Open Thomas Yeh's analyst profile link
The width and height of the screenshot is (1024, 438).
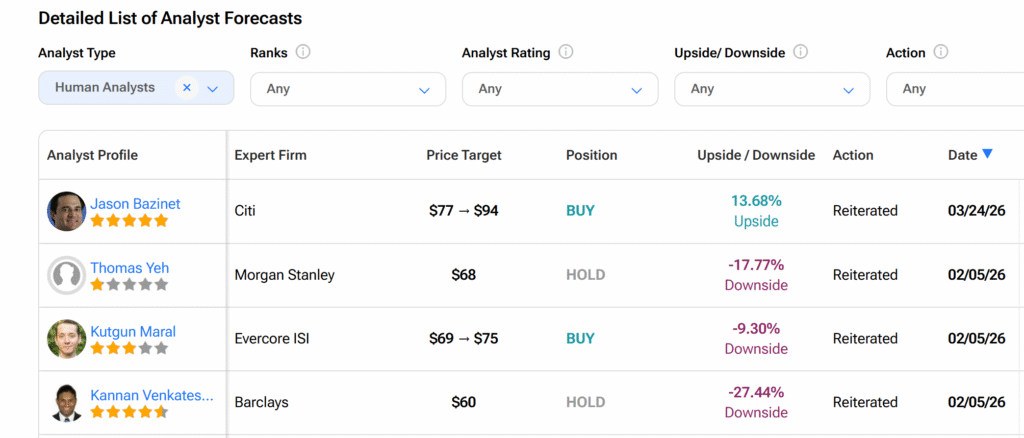click(x=129, y=267)
